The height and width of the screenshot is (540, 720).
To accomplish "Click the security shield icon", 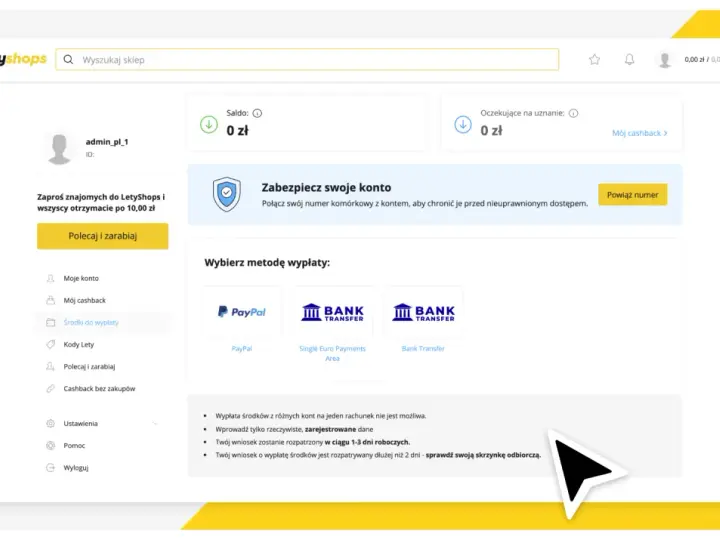I will point(227,194).
